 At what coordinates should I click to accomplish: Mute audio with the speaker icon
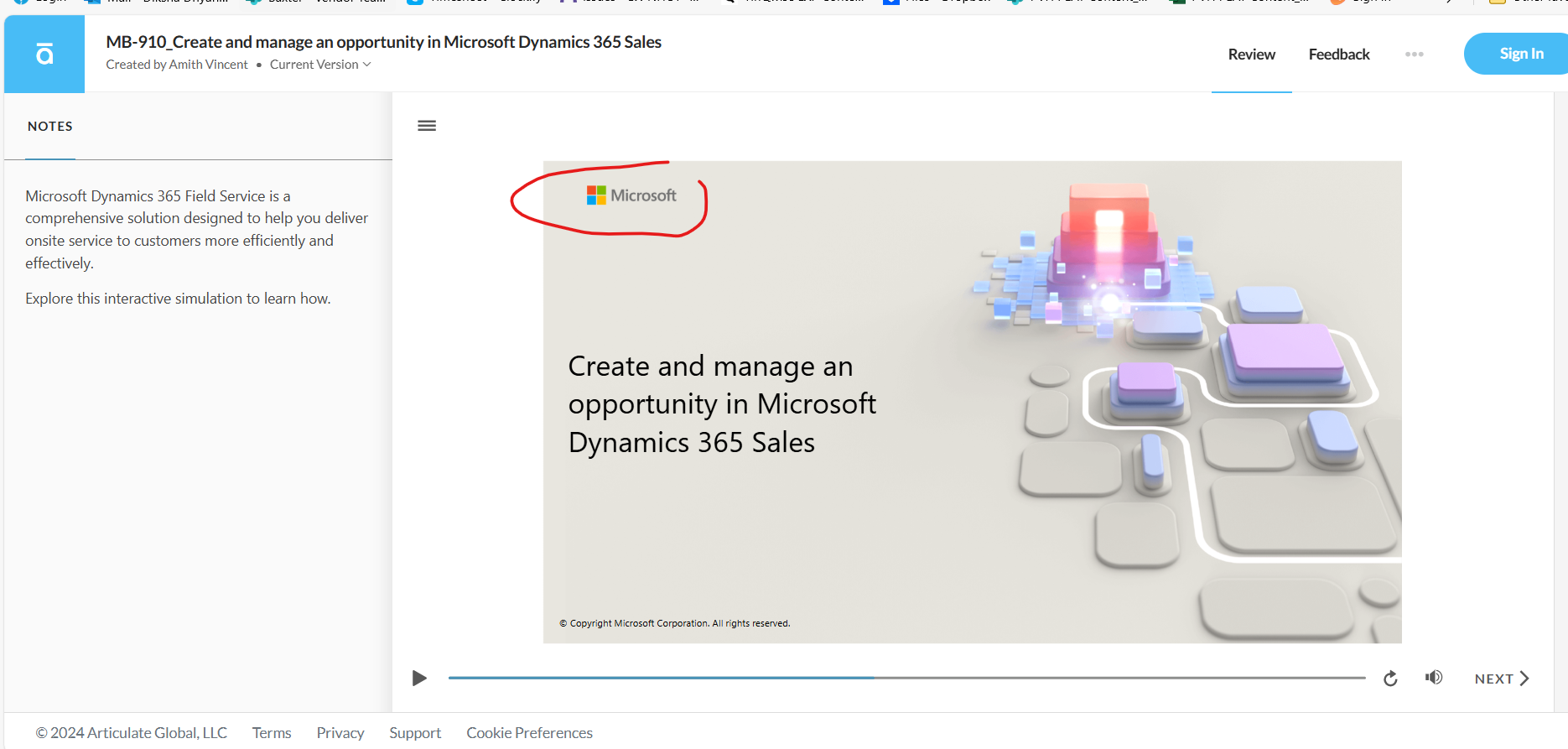(1434, 678)
